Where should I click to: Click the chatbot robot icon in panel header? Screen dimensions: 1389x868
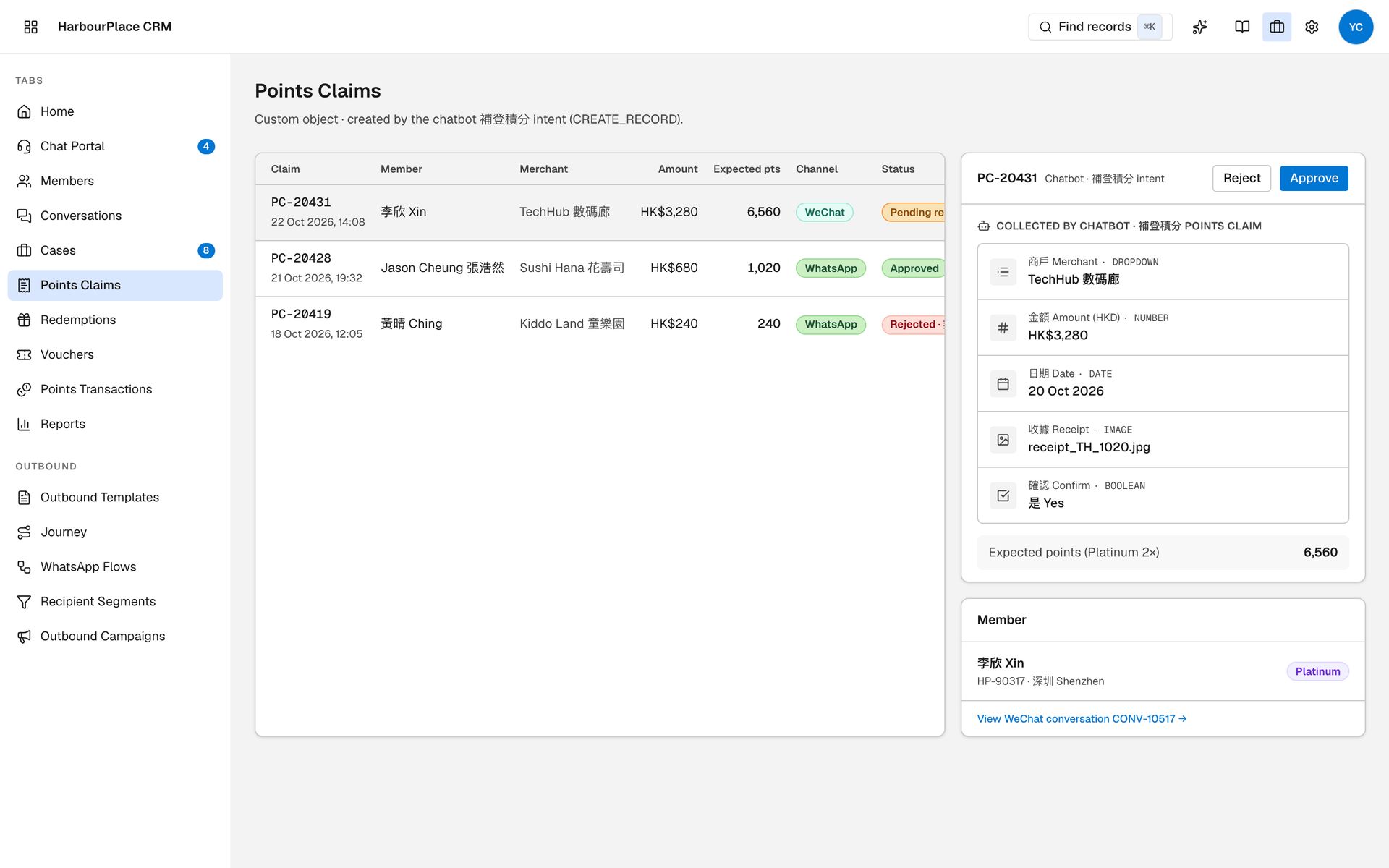pyautogui.click(x=984, y=226)
